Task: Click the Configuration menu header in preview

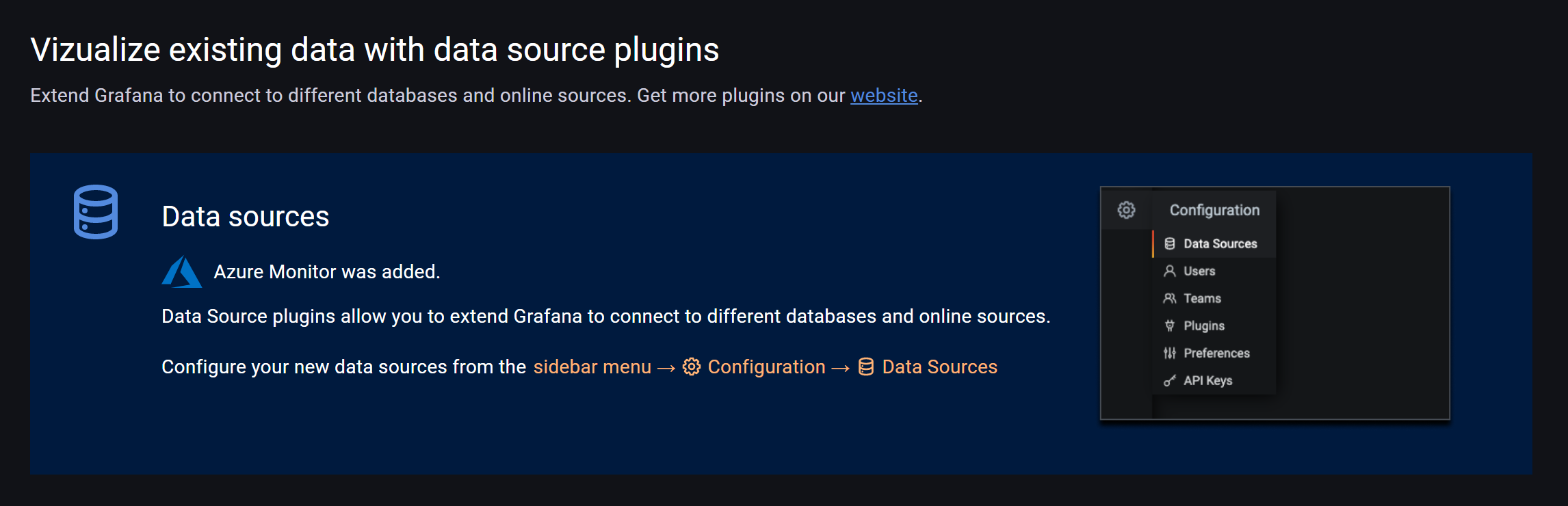Action: [1214, 210]
